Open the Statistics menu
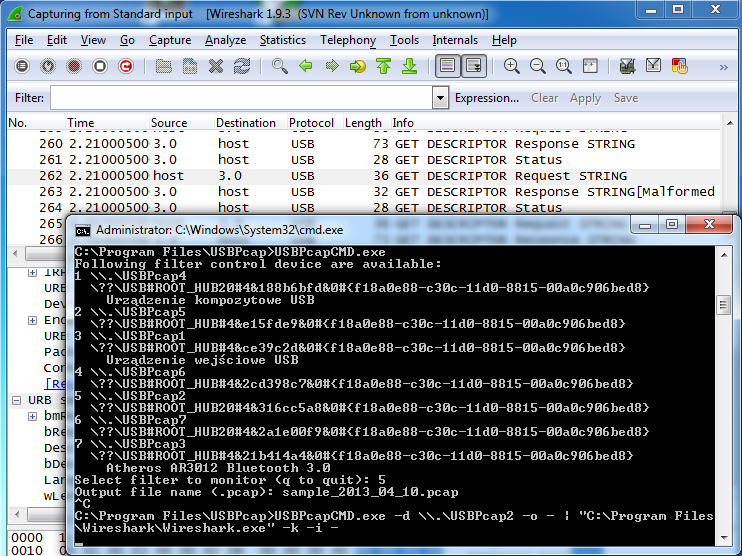 pos(283,40)
